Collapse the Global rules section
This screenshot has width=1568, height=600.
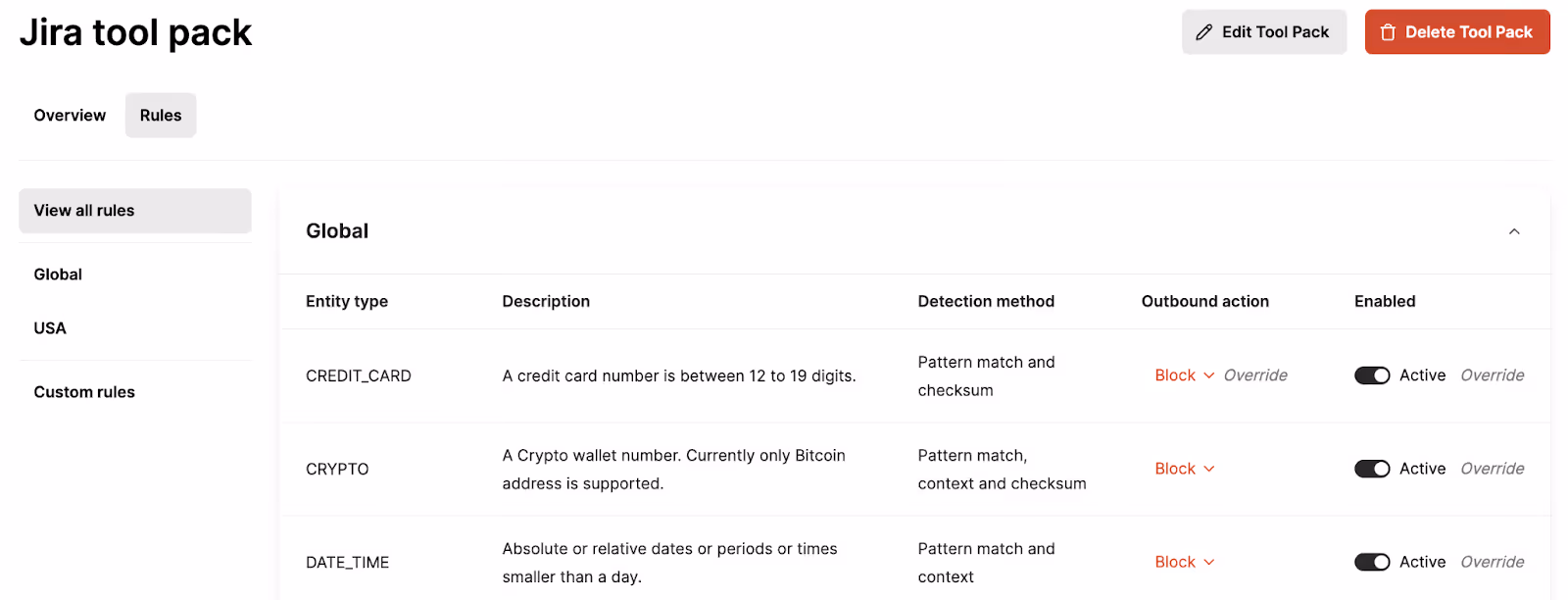coord(1513,231)
